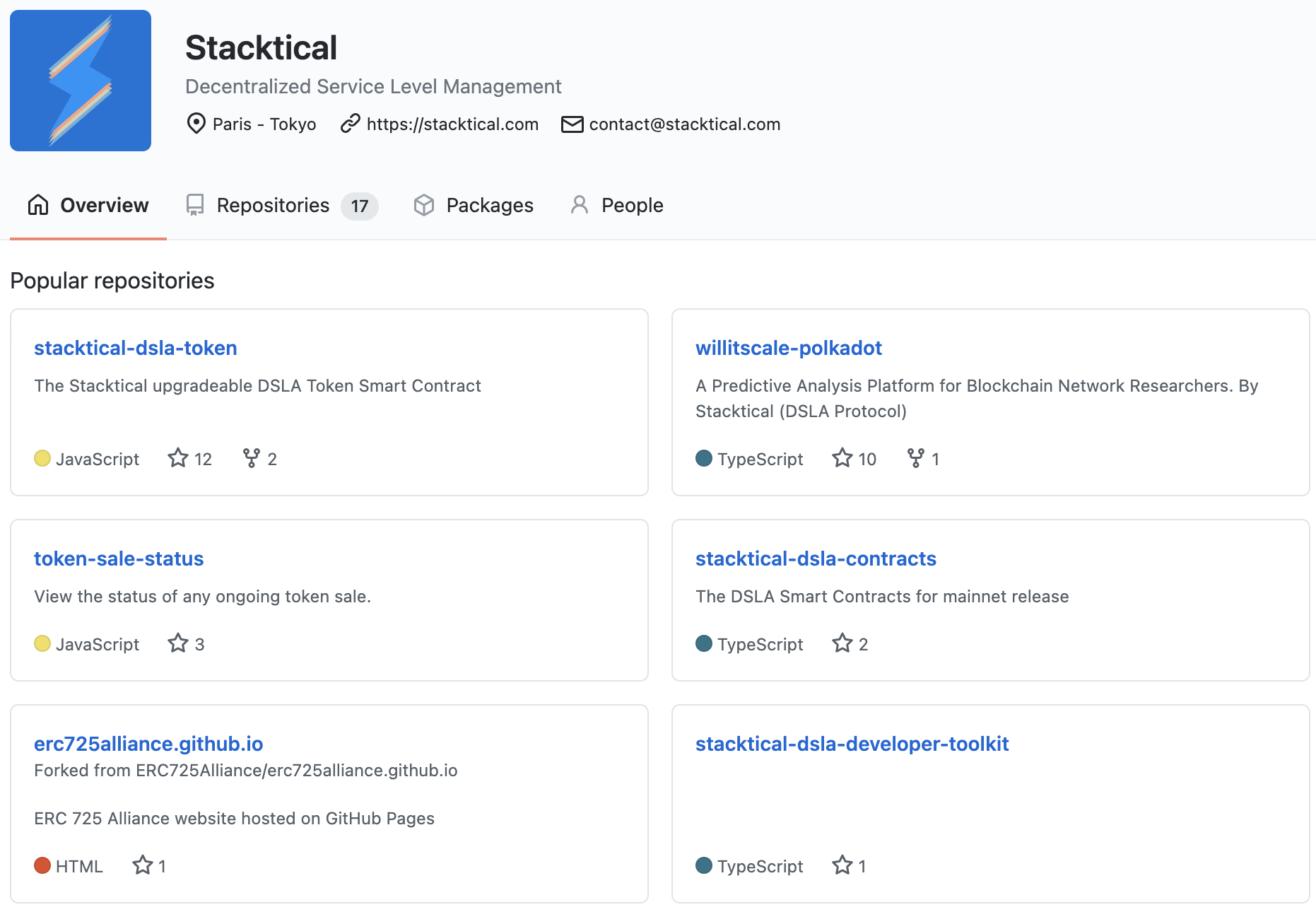Click the 1 fork count on willitscale-polkadot

(x=936, y=460)
